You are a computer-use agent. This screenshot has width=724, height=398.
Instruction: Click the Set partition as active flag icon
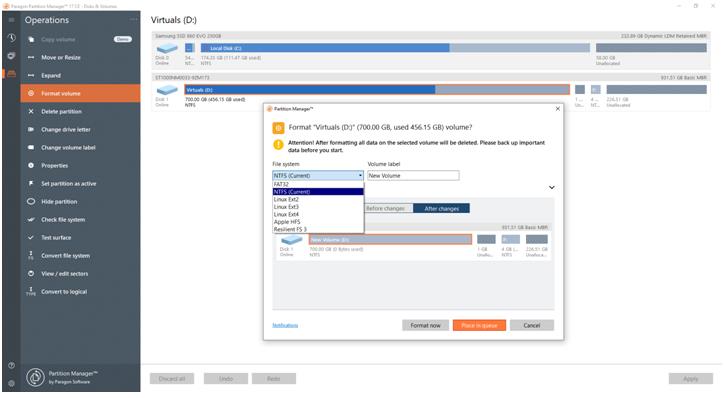coord(31,184)
